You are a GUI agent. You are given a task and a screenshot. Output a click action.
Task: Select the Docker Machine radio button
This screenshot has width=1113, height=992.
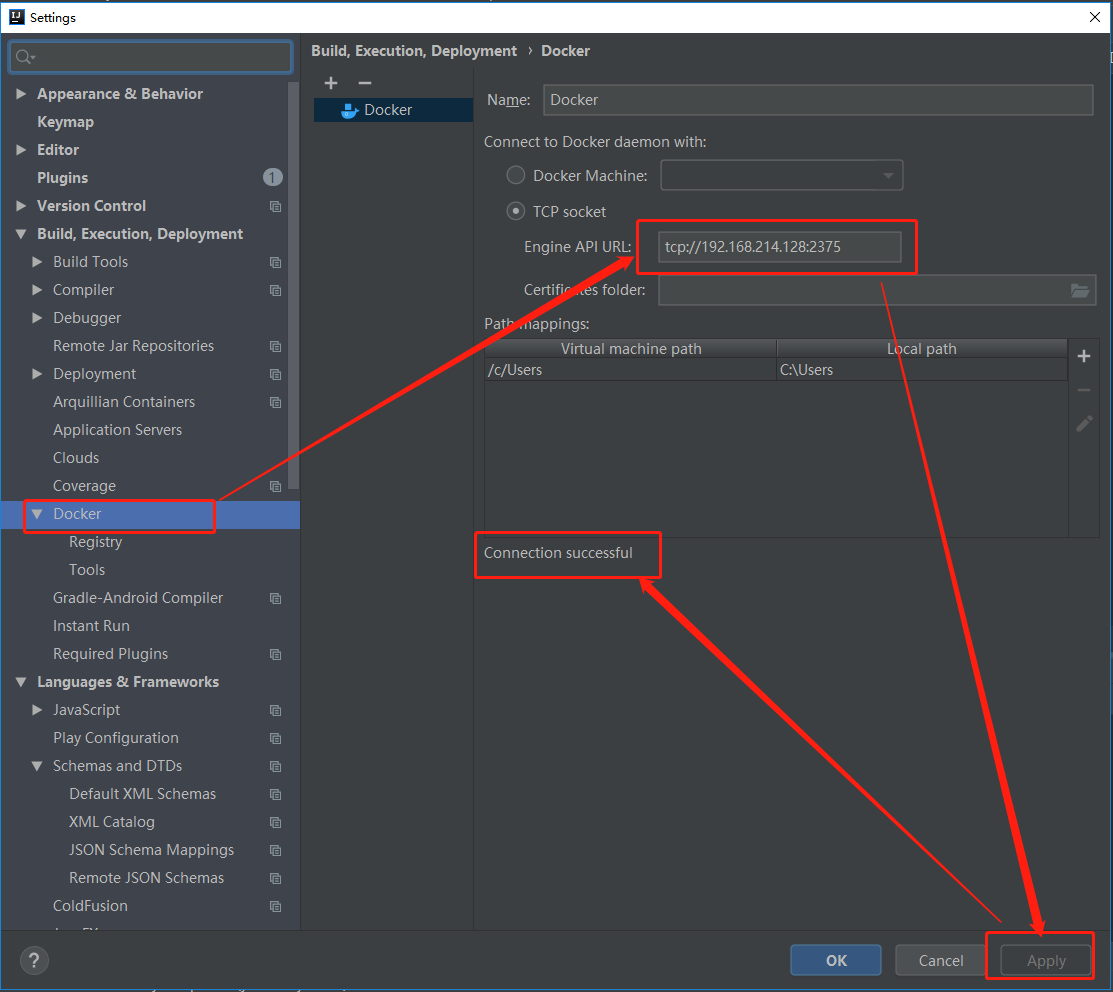(516, 175)
